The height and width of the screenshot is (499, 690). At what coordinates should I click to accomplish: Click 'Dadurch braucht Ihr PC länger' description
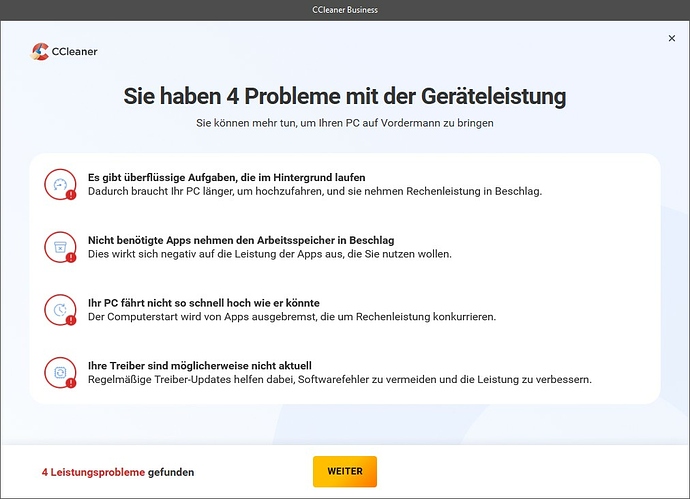point(315,191)
